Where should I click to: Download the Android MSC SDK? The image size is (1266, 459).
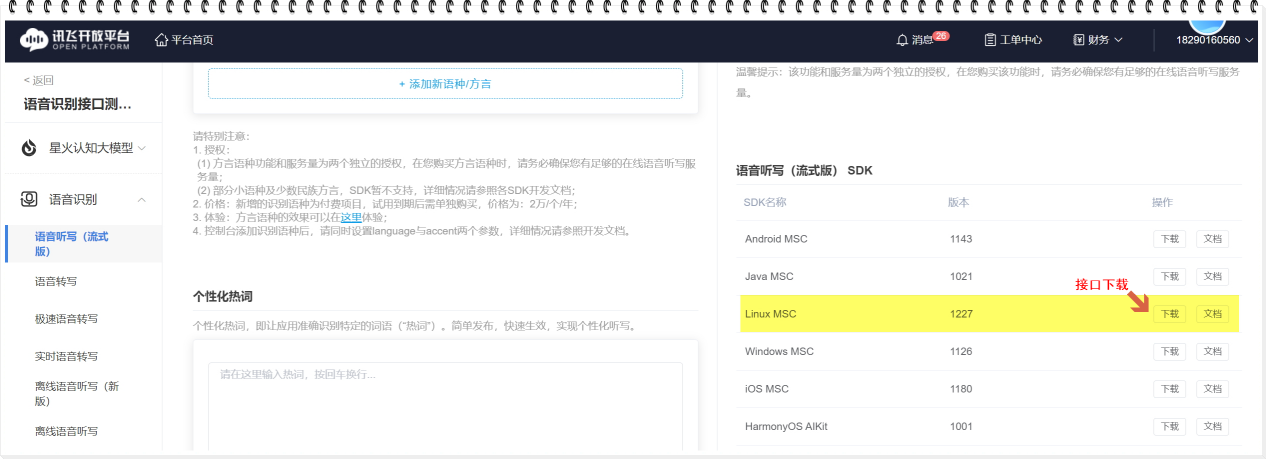[1169, 239]
